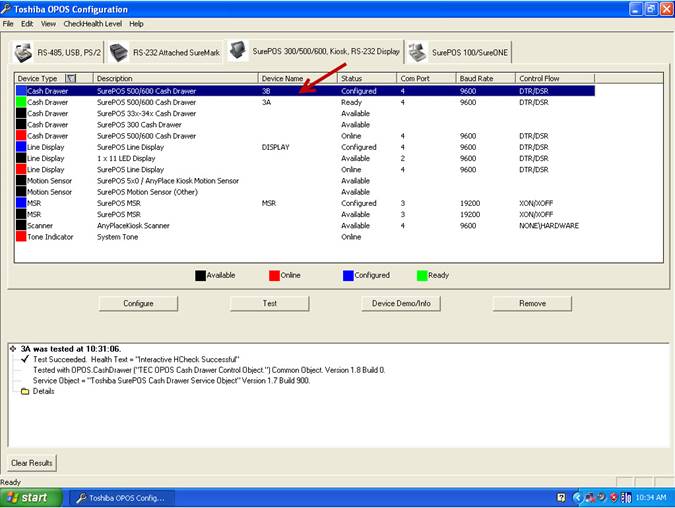Open the View menu

click(48, 23)
